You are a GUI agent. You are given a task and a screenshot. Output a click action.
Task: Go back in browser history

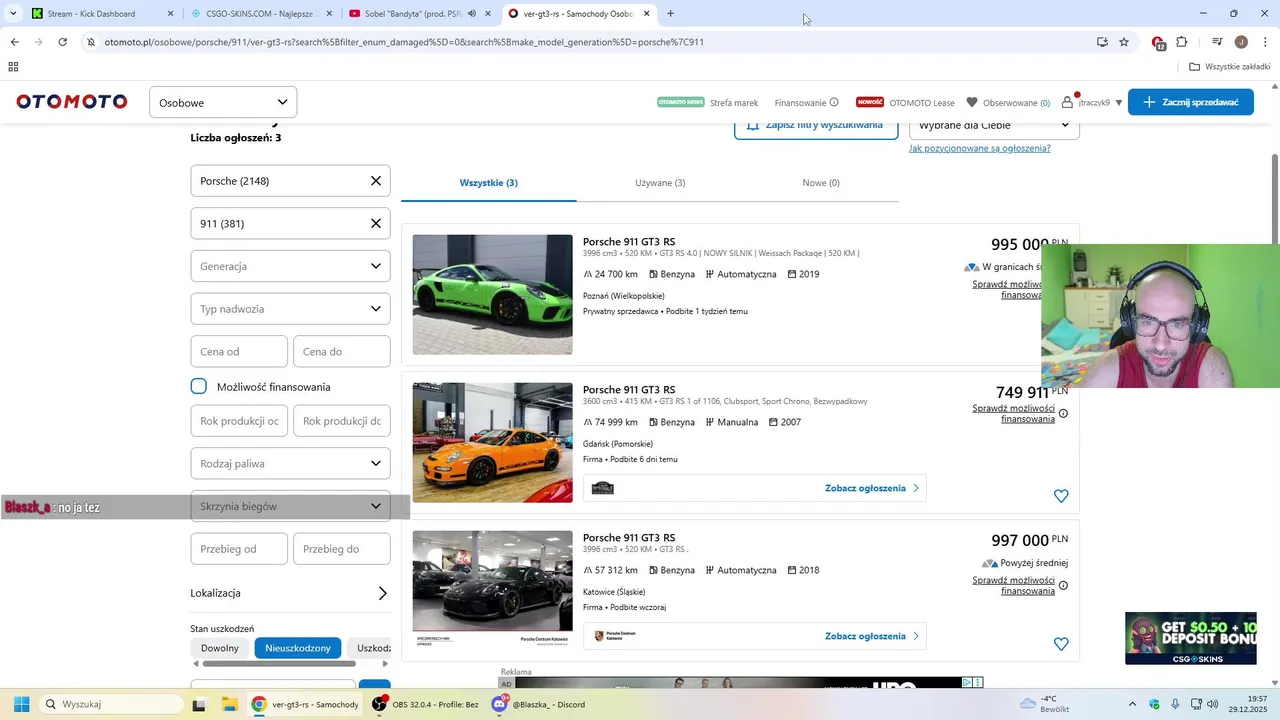(14, 42)
